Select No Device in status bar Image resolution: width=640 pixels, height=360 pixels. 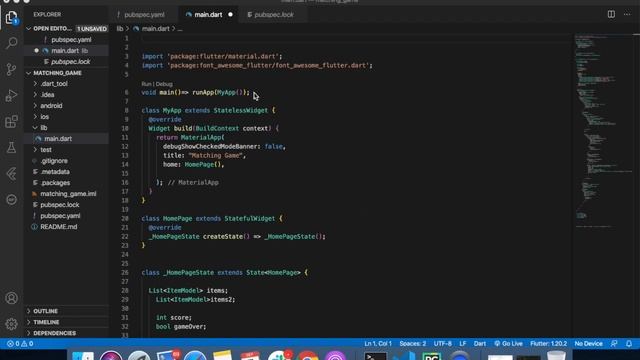(x=588, y=344)
